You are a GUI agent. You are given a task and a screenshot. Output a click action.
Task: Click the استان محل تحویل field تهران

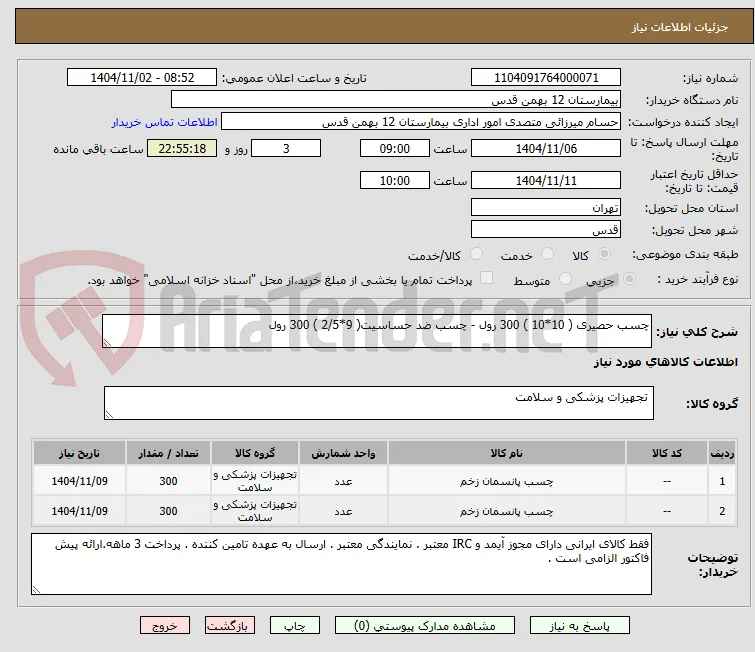(546, 208)
